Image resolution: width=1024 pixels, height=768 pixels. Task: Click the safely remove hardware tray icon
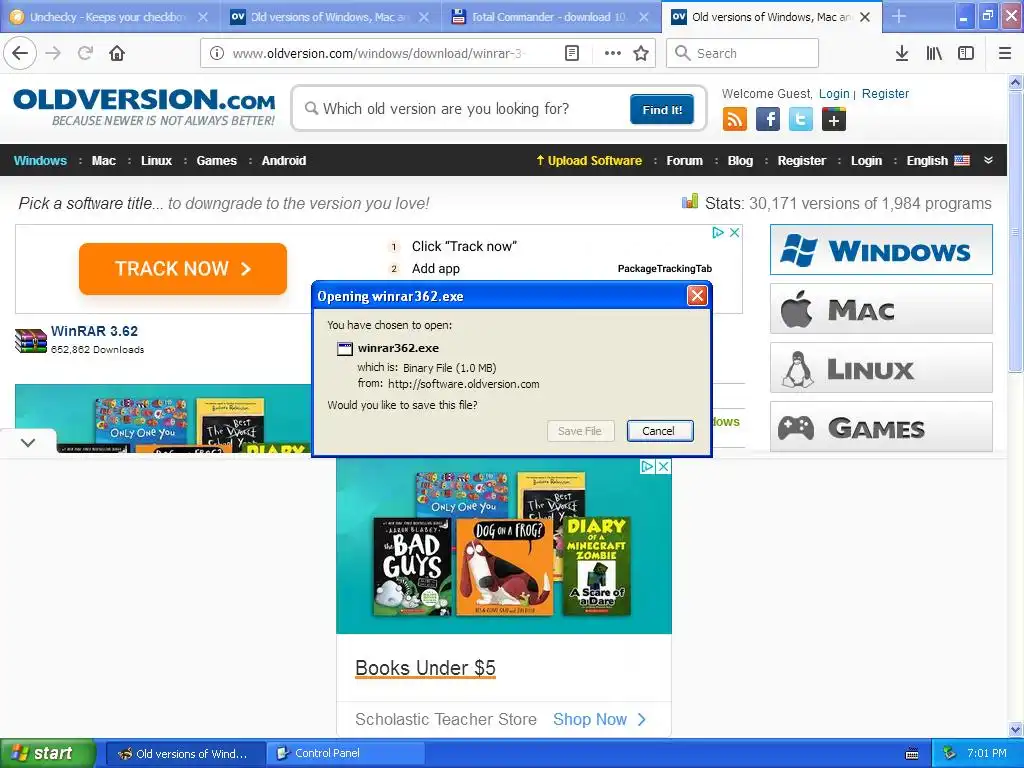pyautogui.click(x=950, y=753)
